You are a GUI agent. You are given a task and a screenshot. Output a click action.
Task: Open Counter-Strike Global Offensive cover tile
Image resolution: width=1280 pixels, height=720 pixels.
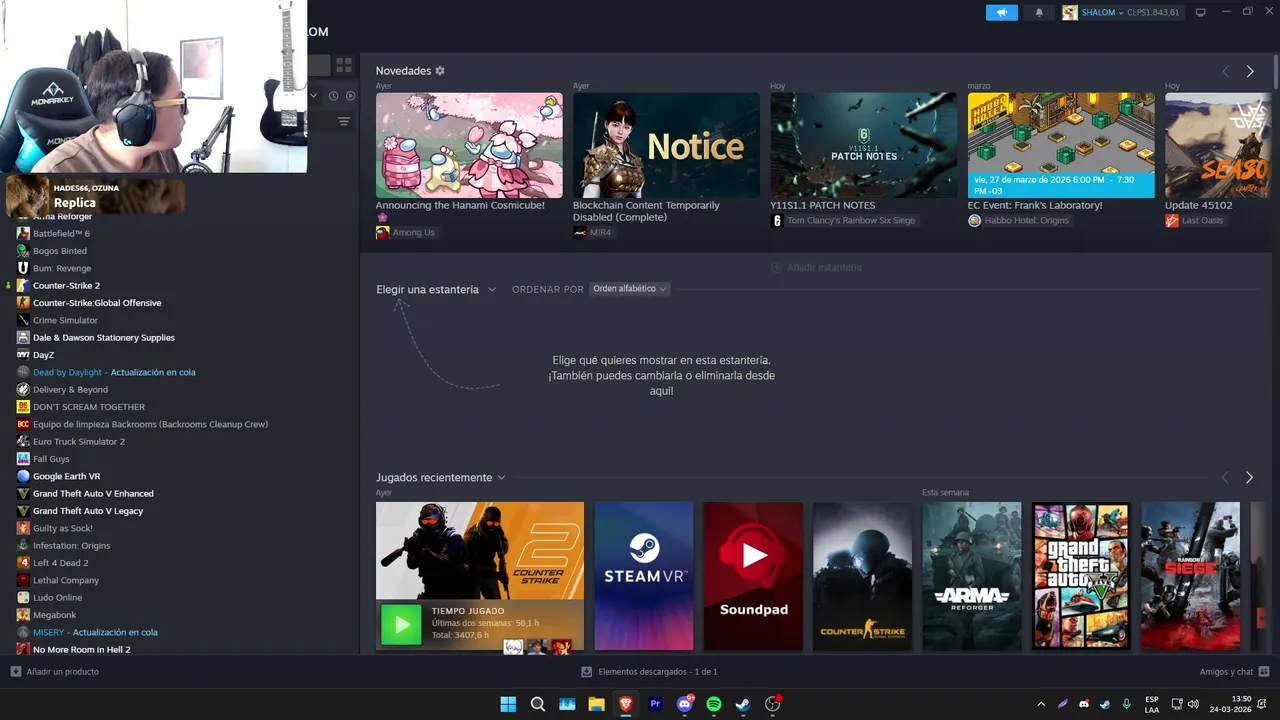tap(862, 576)
